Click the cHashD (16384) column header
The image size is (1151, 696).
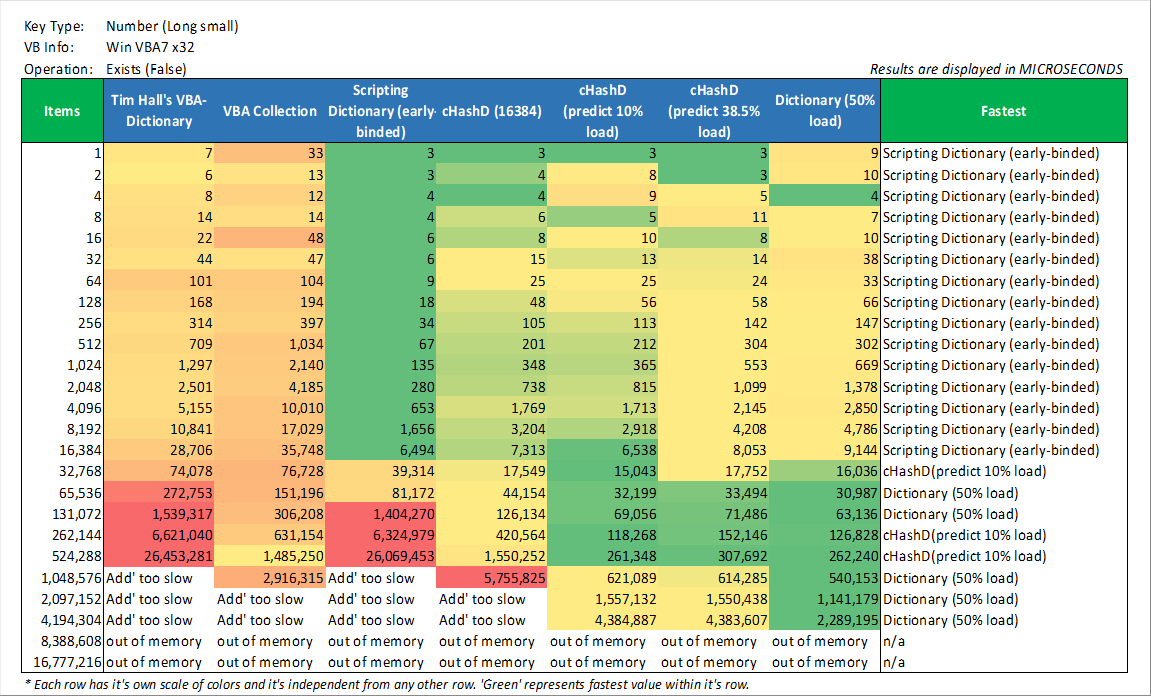pos(491,111)
